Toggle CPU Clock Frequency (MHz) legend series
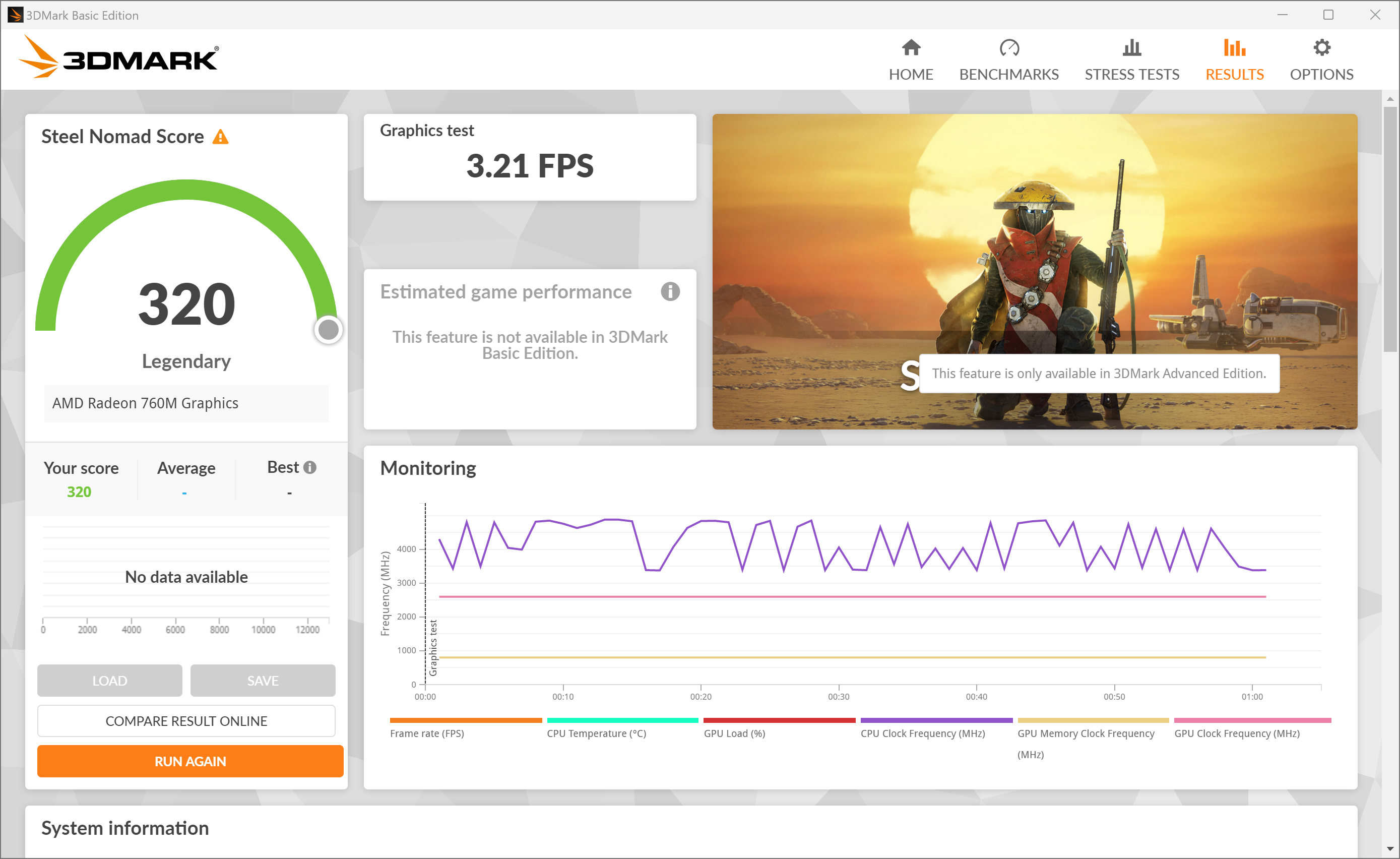Viewport: 1400px width, 859px height. click(936, 728)
